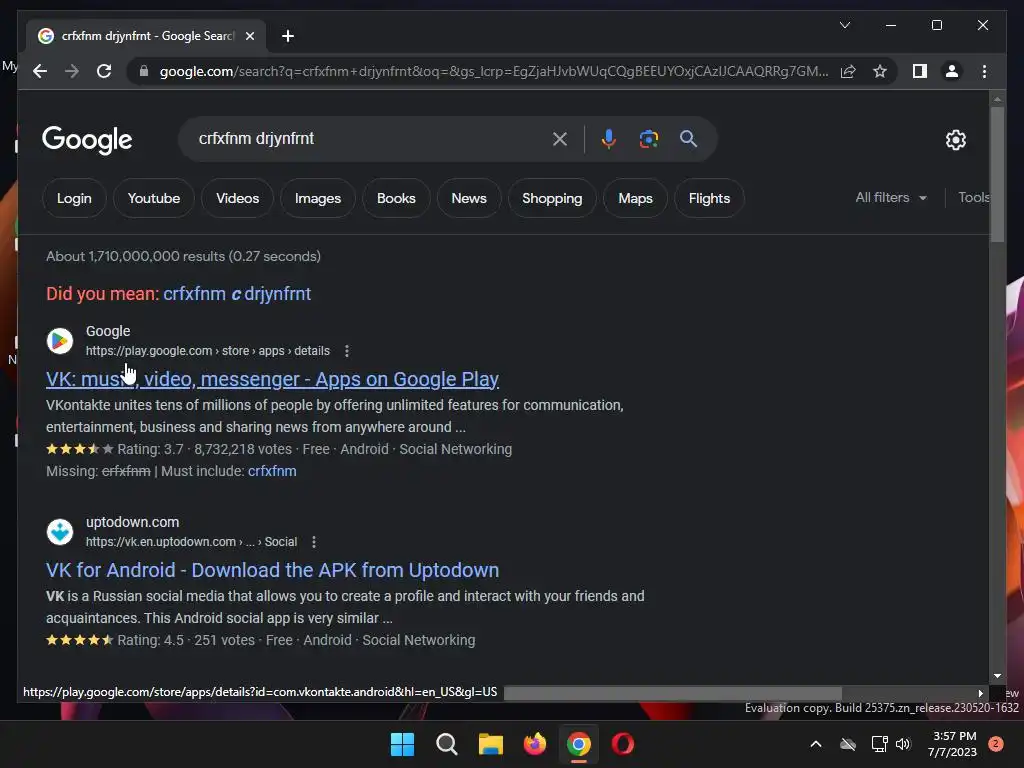Open the clock and date flyout

(x=953, y=744)
